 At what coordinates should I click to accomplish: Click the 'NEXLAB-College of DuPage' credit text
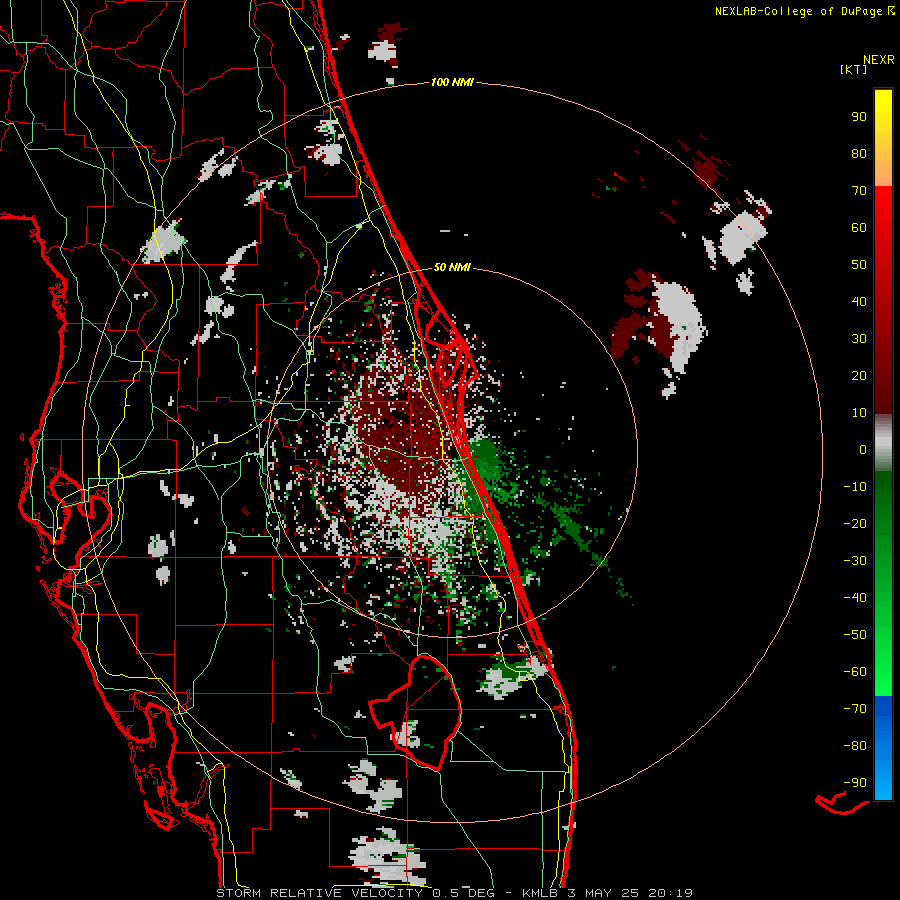pyautogui.click(x=798, y=11)
